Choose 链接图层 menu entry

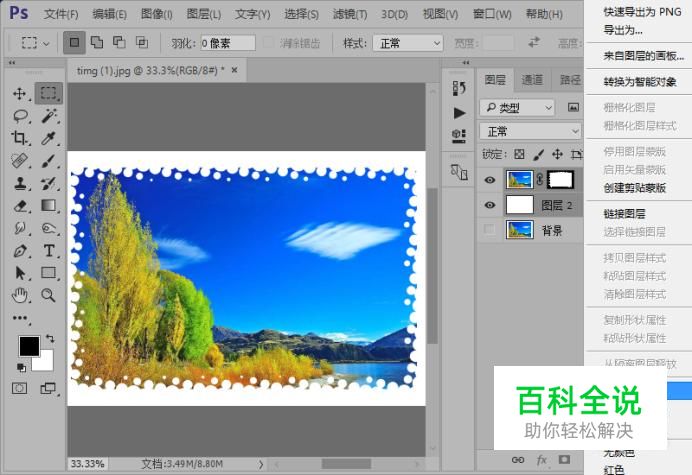(624, 214)
